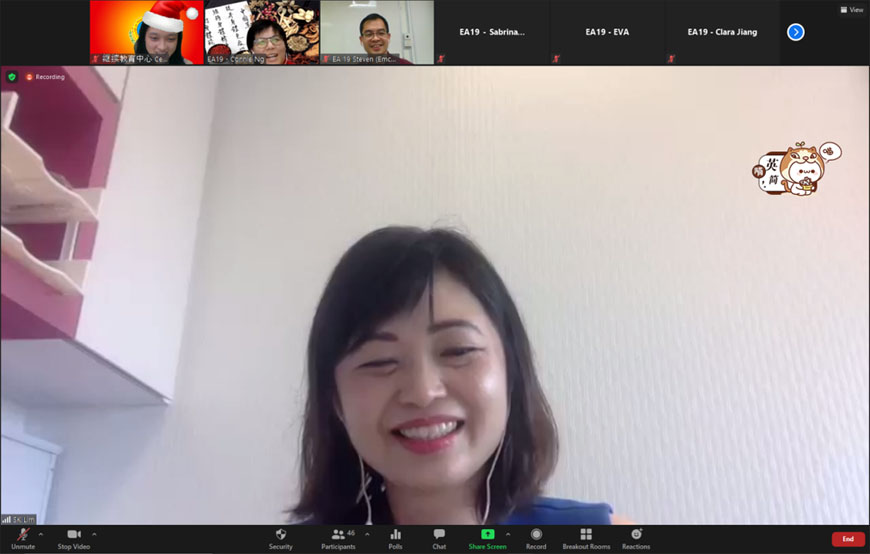Viewport: 870px width, 554px height.
Task: Open Breakout Rooms
Action: [586, 538]
